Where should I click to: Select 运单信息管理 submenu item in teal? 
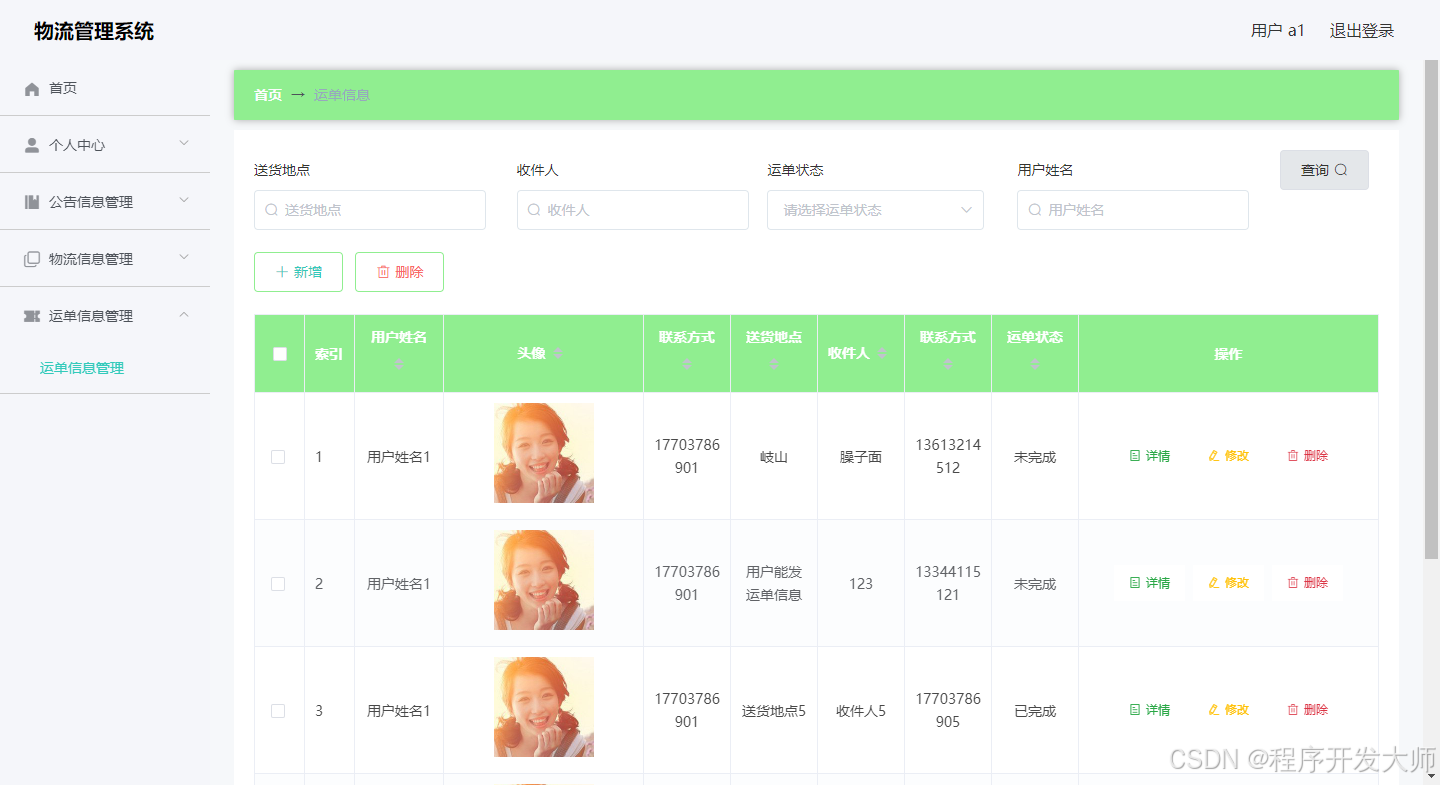(82, 368)
